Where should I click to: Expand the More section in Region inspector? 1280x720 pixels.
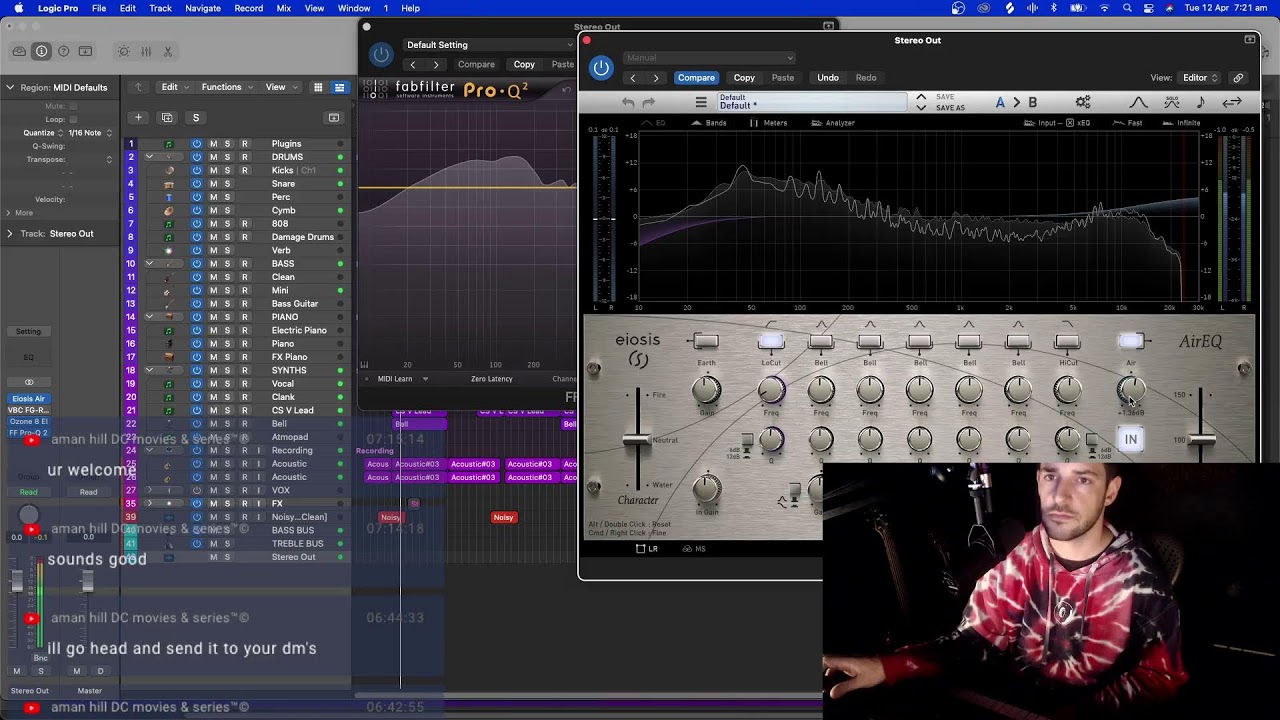pos(10,212)
